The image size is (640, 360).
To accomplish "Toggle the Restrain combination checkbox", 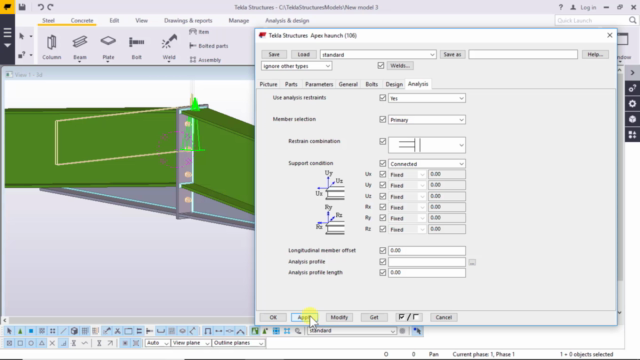I will pos(382,141).
